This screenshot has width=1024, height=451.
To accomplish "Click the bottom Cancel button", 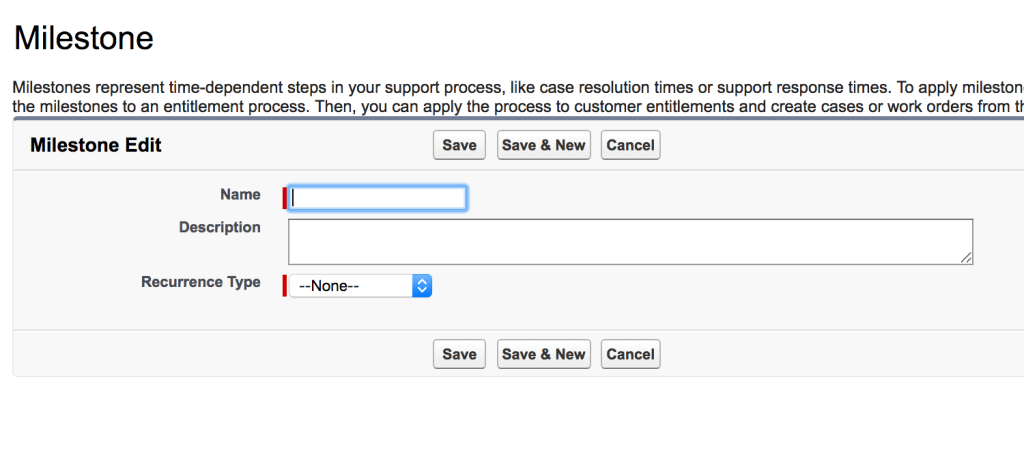I will (630, 354).
